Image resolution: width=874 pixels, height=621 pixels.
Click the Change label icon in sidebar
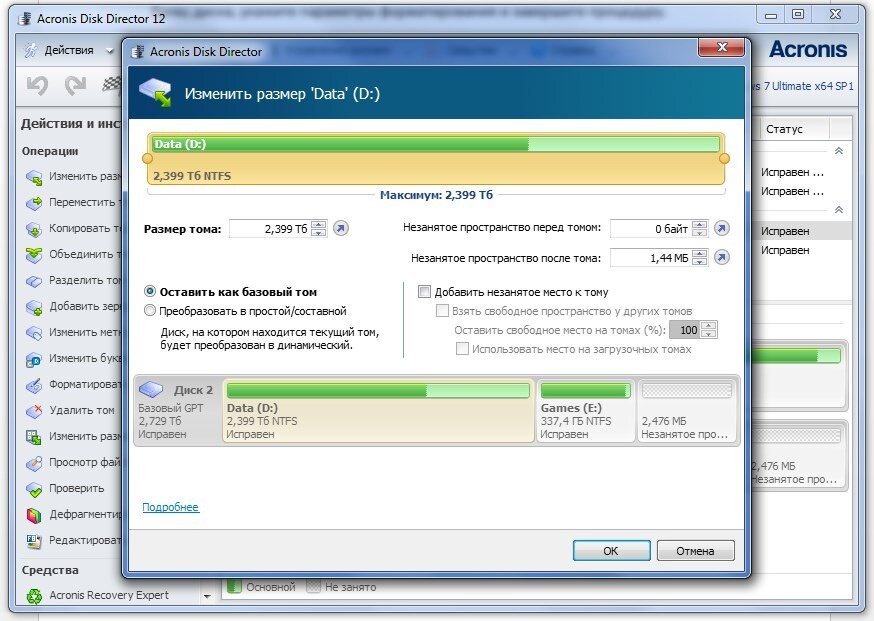pos(34,333)
